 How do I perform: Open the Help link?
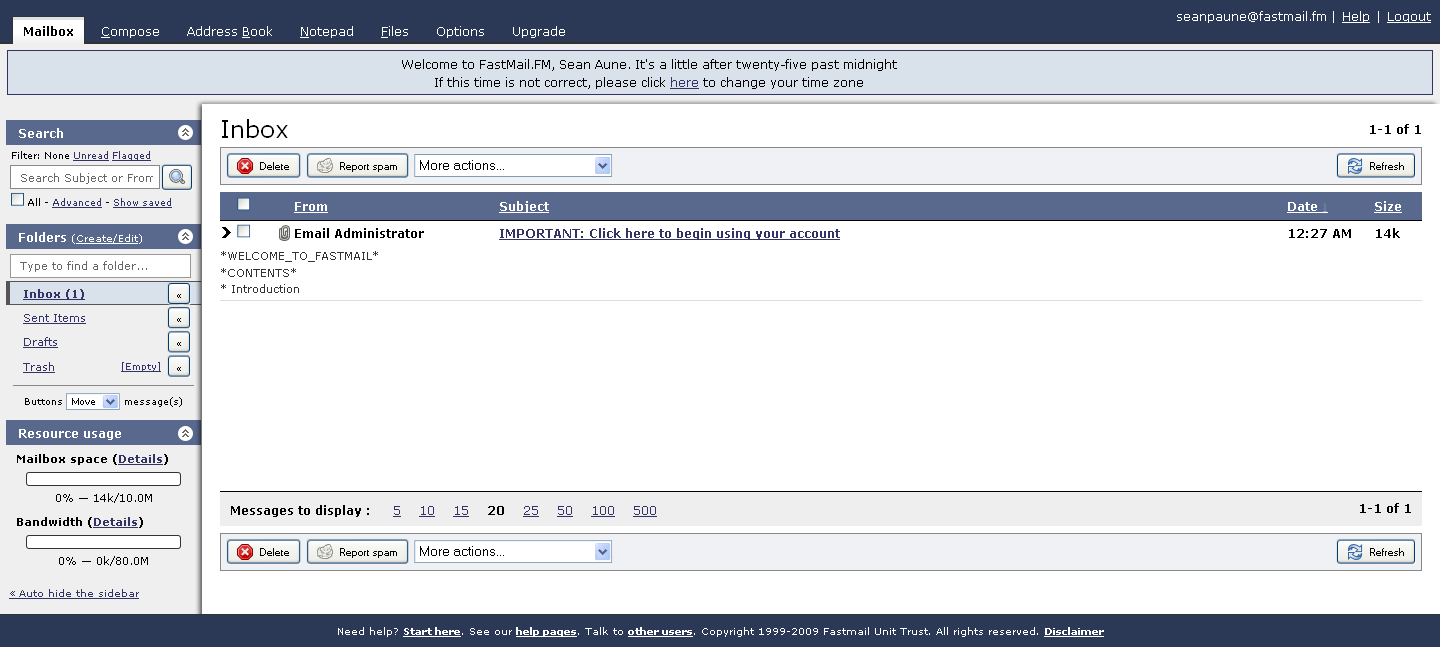(1356, 16)
